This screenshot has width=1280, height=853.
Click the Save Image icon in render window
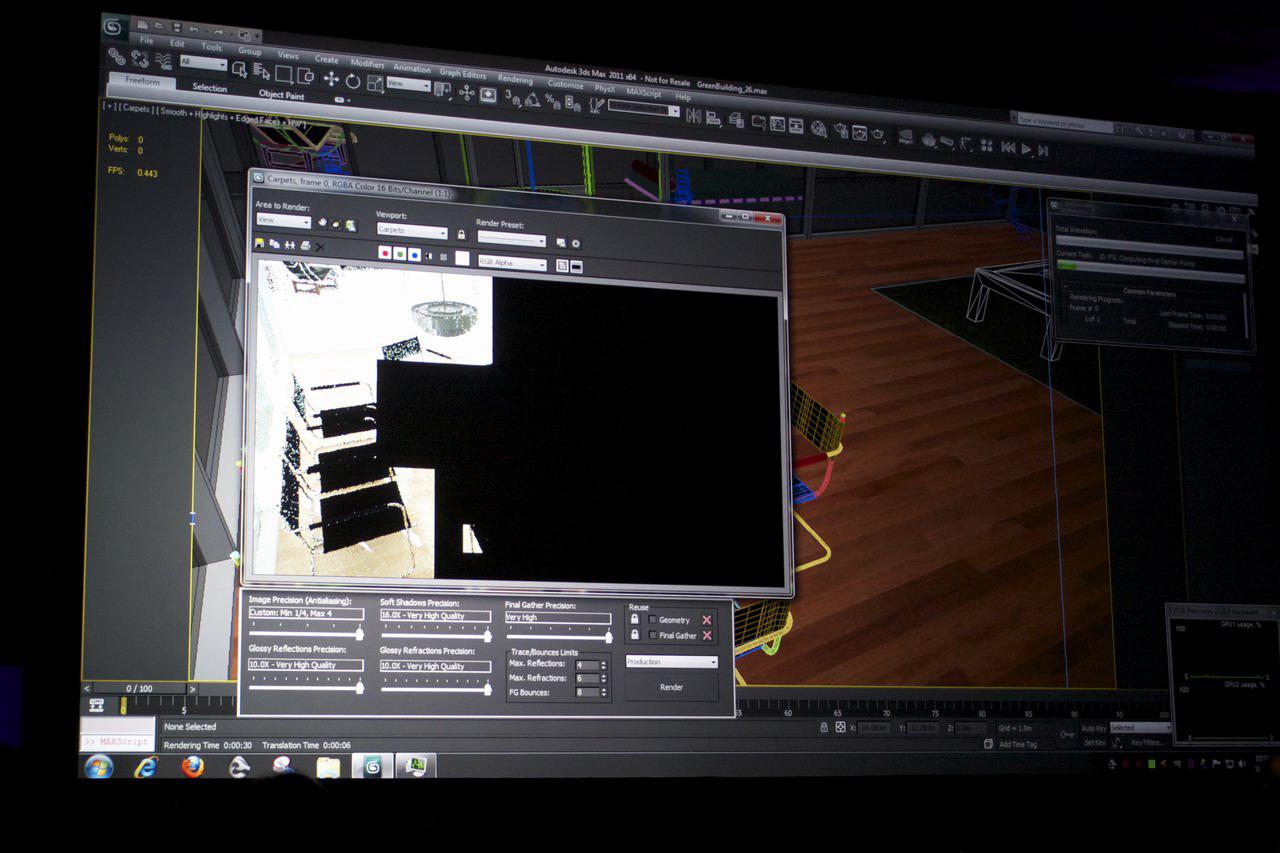pos(259,243)
